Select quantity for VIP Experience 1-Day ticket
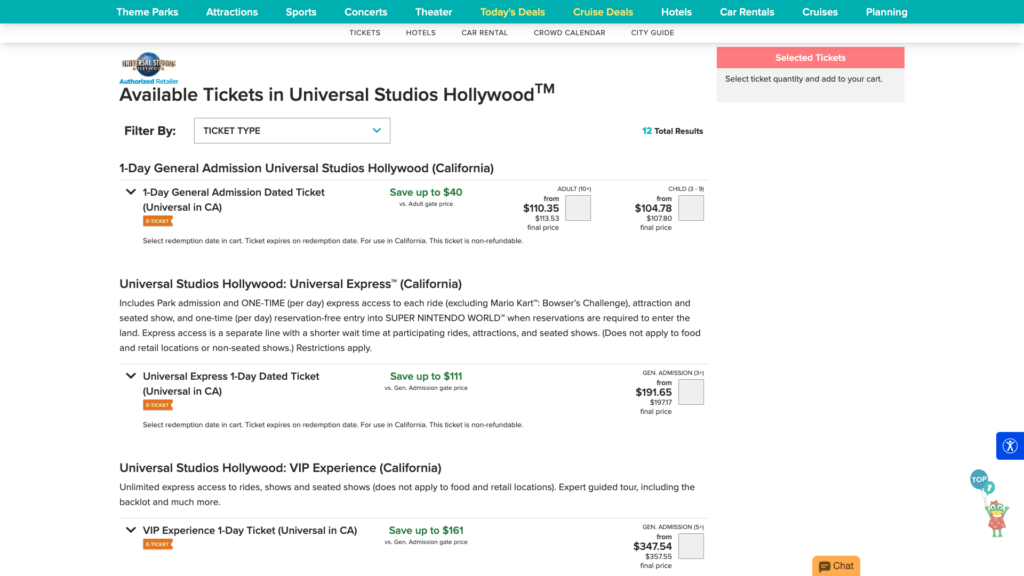This screenshot has height=576, width=1024. (691, 546)
